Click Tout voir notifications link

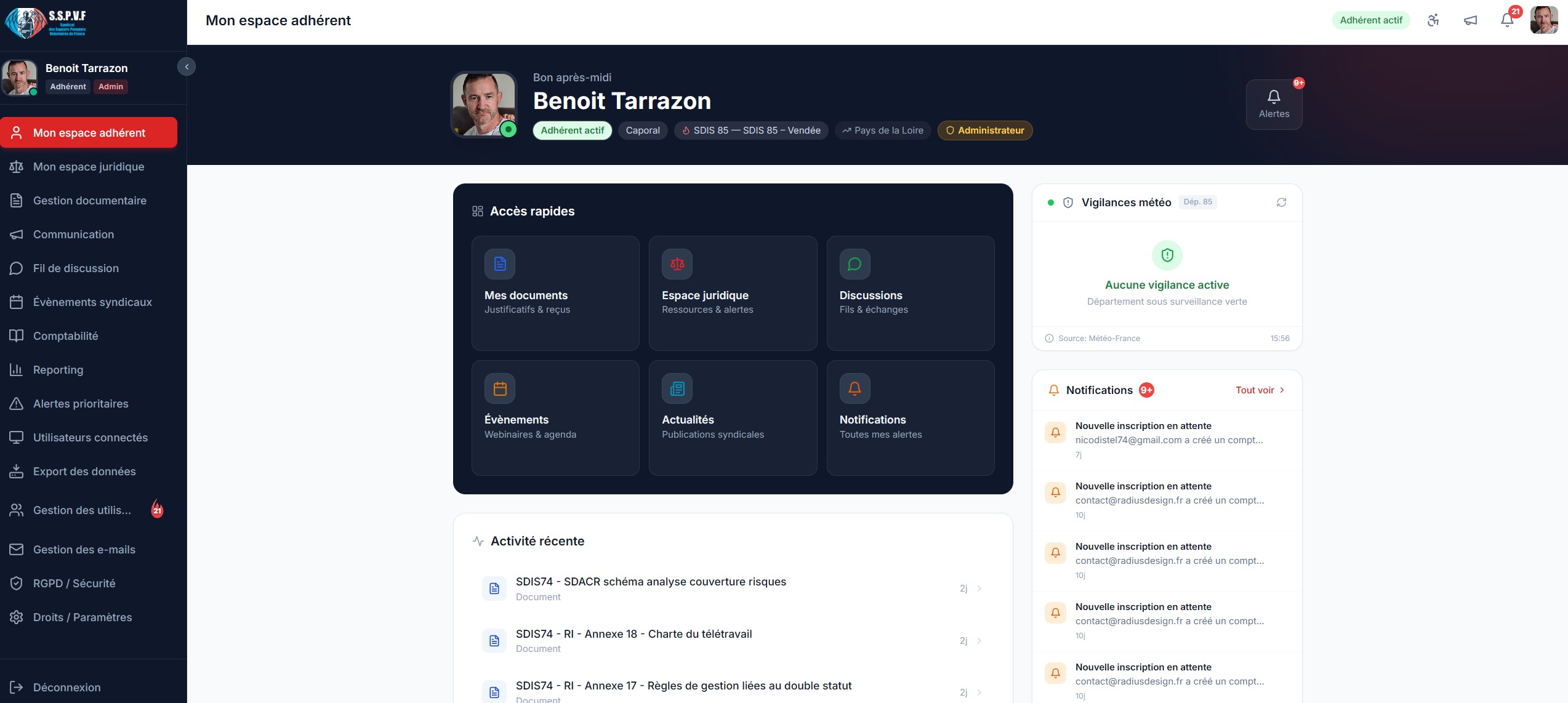pyautogui.click(x=1259, y=390)
